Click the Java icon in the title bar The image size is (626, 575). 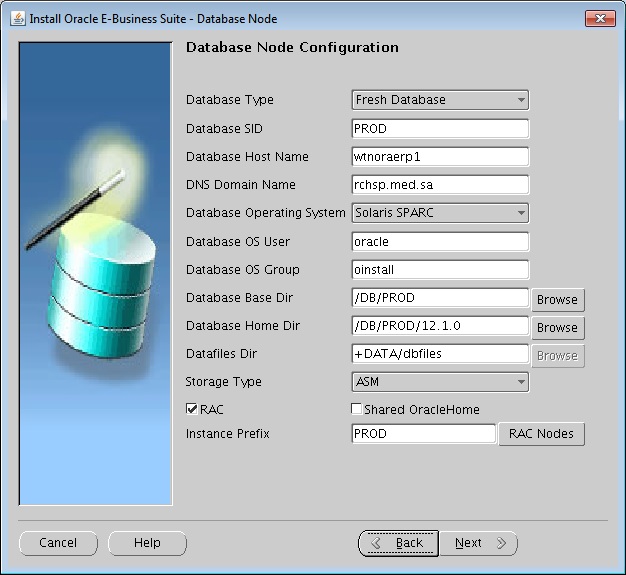(x=18, y=18)
